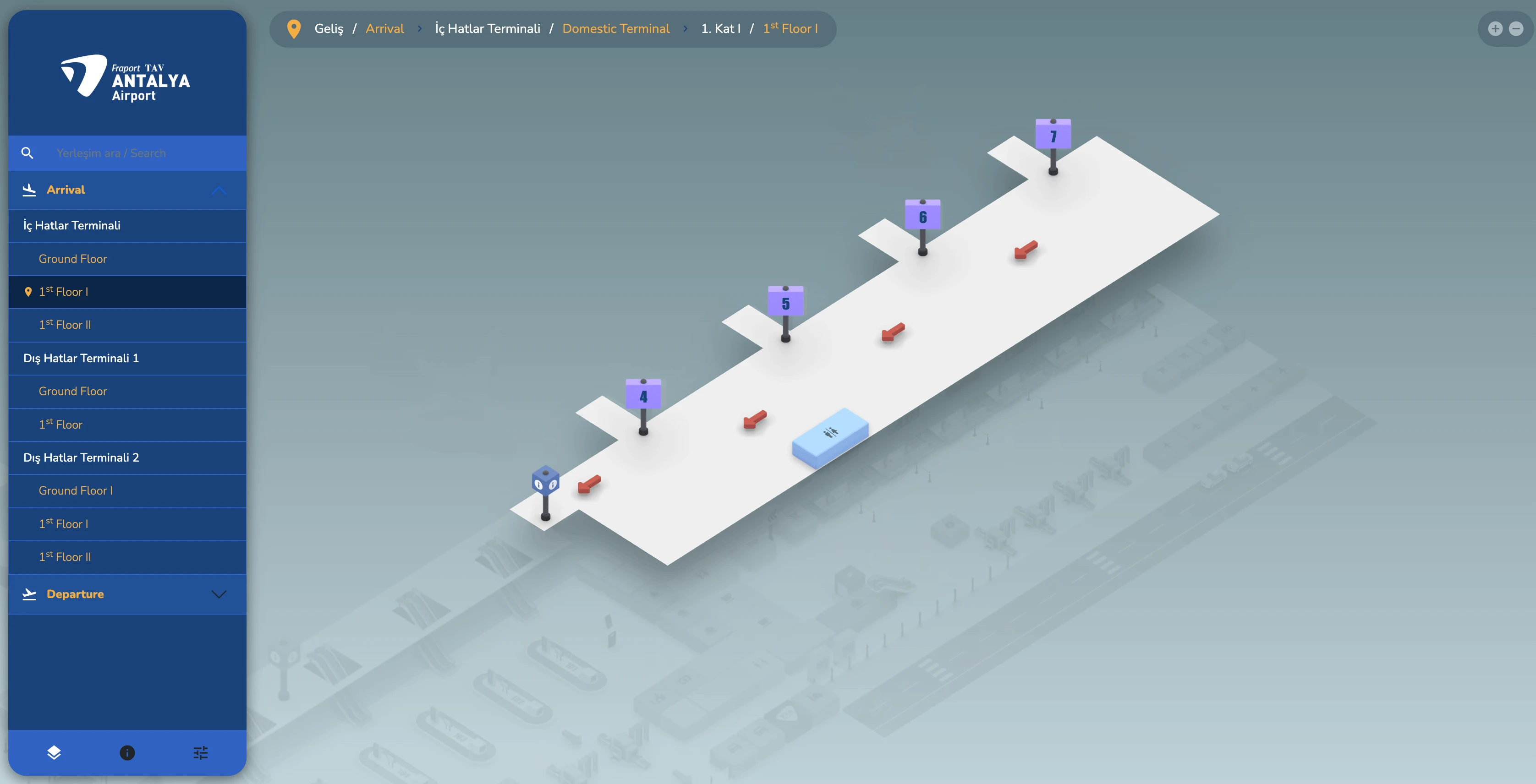This screenshot has height=784, width=1536.
Task: Click Domestic Terminal in breadcrumb
Action: coord(615,28)
